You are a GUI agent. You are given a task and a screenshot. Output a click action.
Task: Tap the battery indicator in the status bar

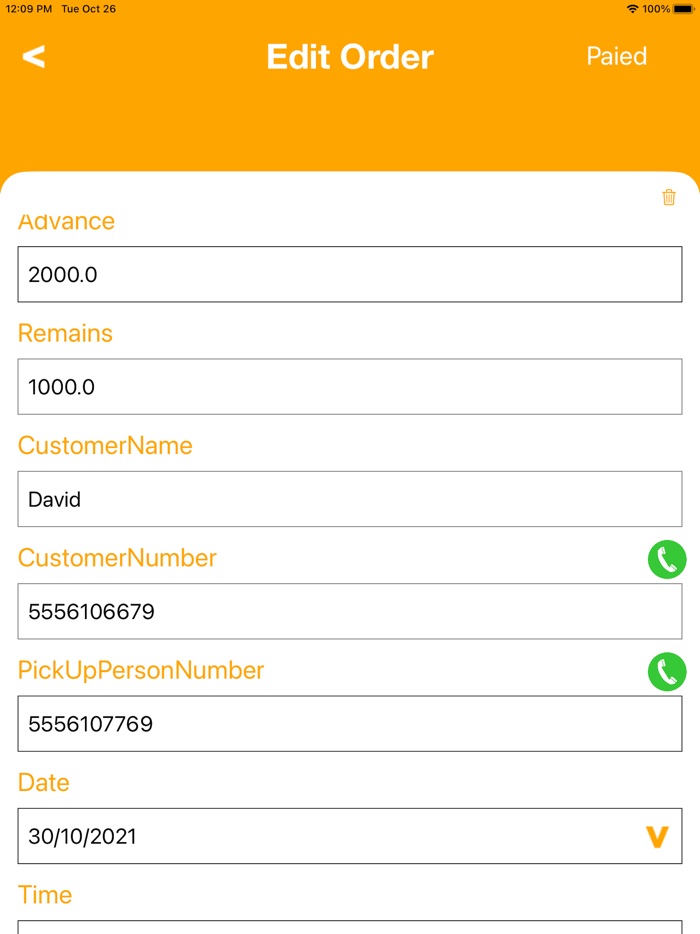click(682, 9)
